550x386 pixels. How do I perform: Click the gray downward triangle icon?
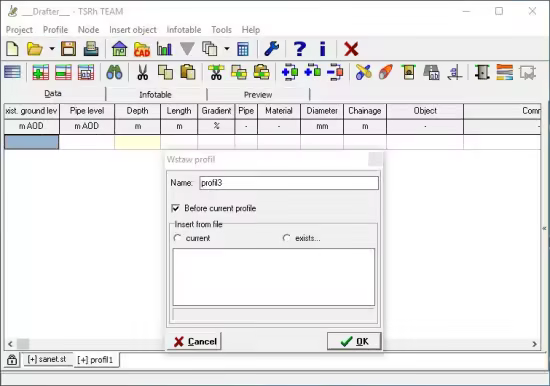click(x=187, y=49)
